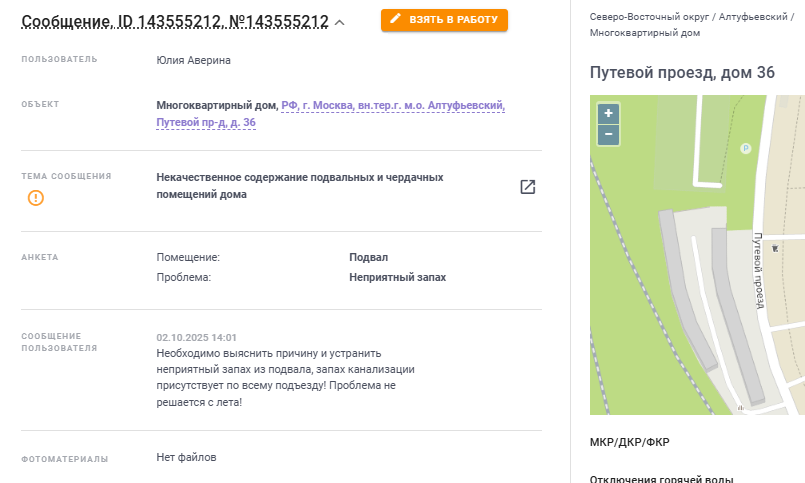Click the 'Путевой проезд, дом 36' heading
This screenshot has width=805, height=483.
pyautogui.click(x=682, y=72)
